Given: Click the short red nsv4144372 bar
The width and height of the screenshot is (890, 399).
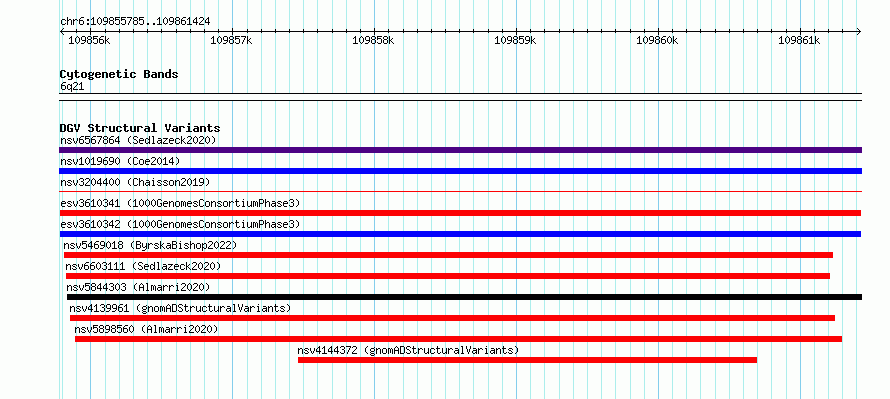Looking at the screenshot, I should pyautogui.click(x=527, y=360).
